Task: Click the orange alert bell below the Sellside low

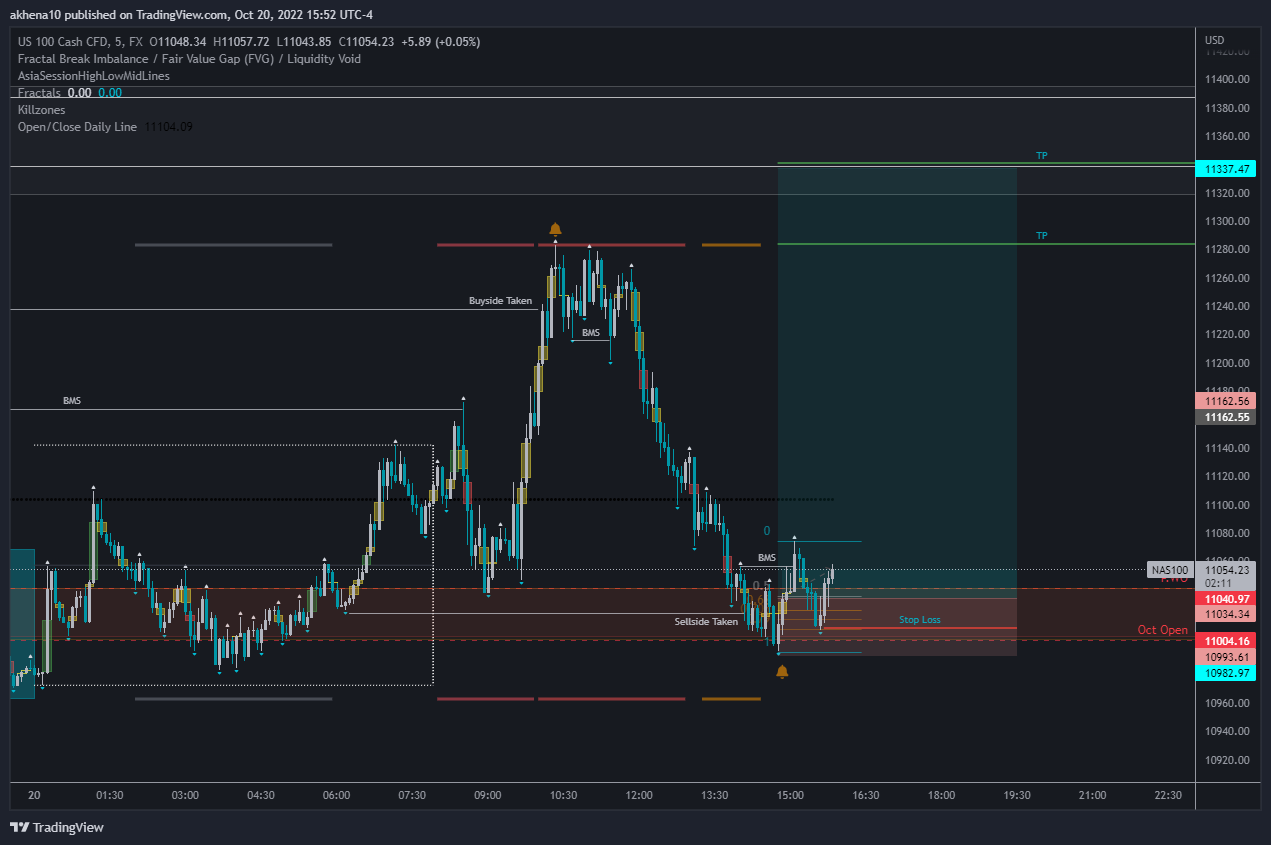Action: pos(782,671)
